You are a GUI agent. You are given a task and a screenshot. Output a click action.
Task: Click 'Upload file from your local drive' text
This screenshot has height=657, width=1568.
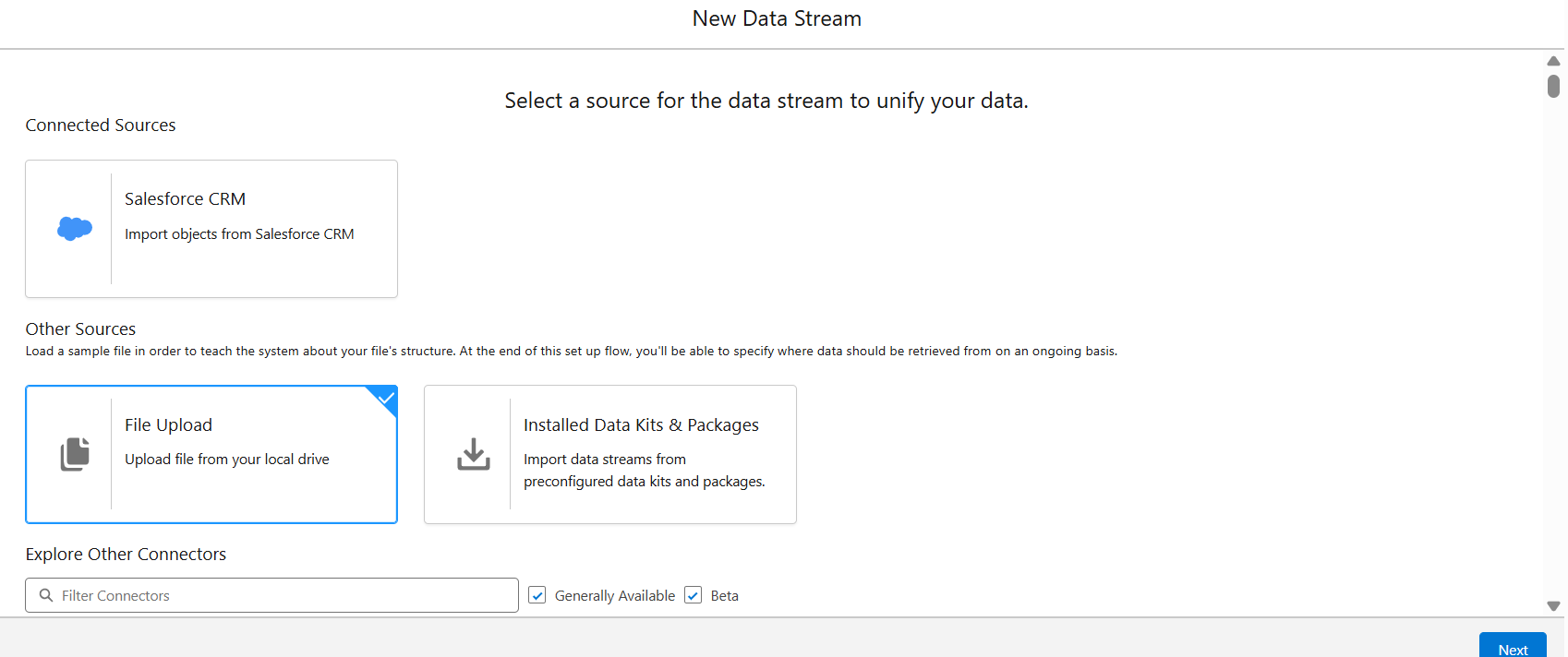click(227, 460)
